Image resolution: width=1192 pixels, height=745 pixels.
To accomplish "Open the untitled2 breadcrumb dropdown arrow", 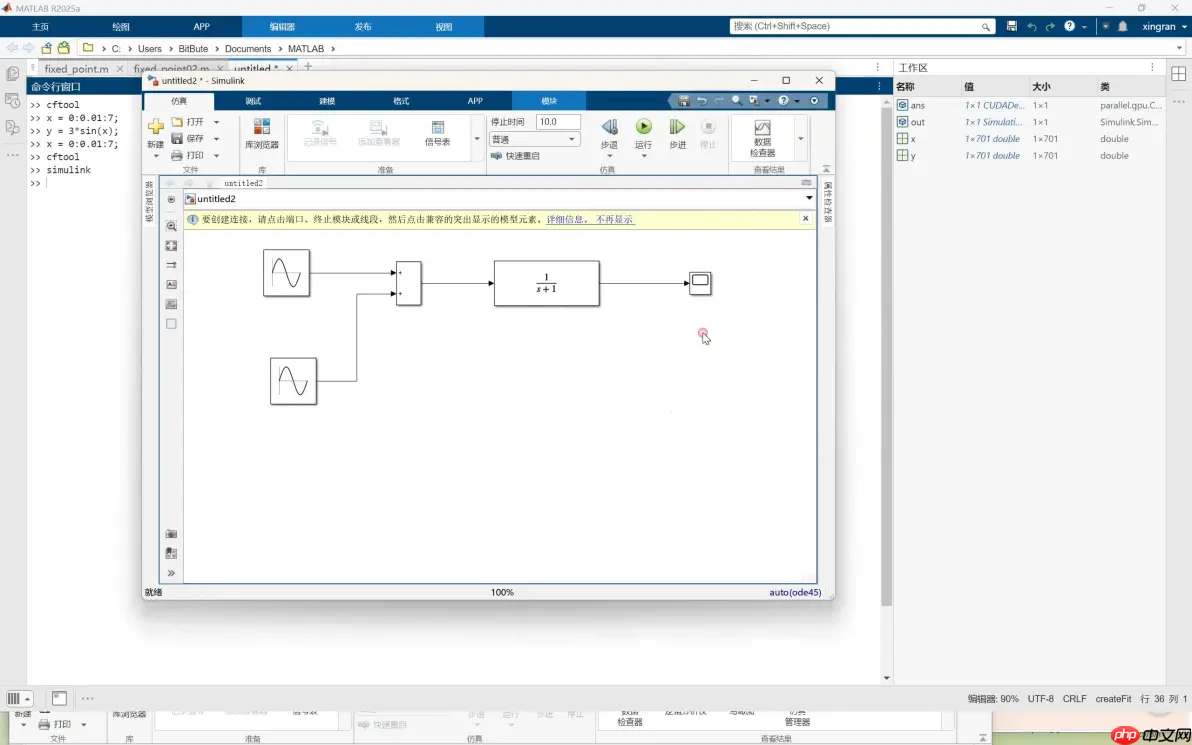I will point(807,198).
